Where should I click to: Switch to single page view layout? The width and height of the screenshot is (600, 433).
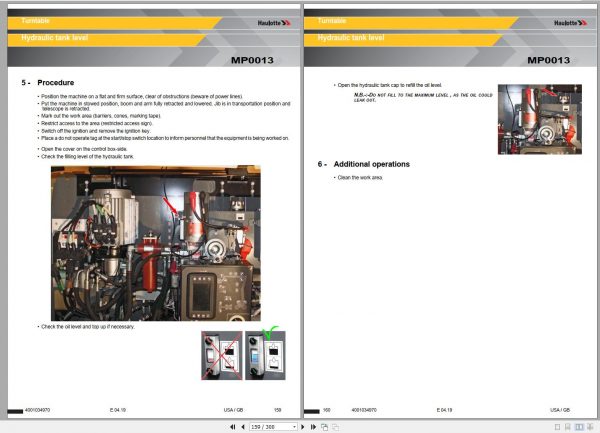pyautogui.click(x=558, y=427)
